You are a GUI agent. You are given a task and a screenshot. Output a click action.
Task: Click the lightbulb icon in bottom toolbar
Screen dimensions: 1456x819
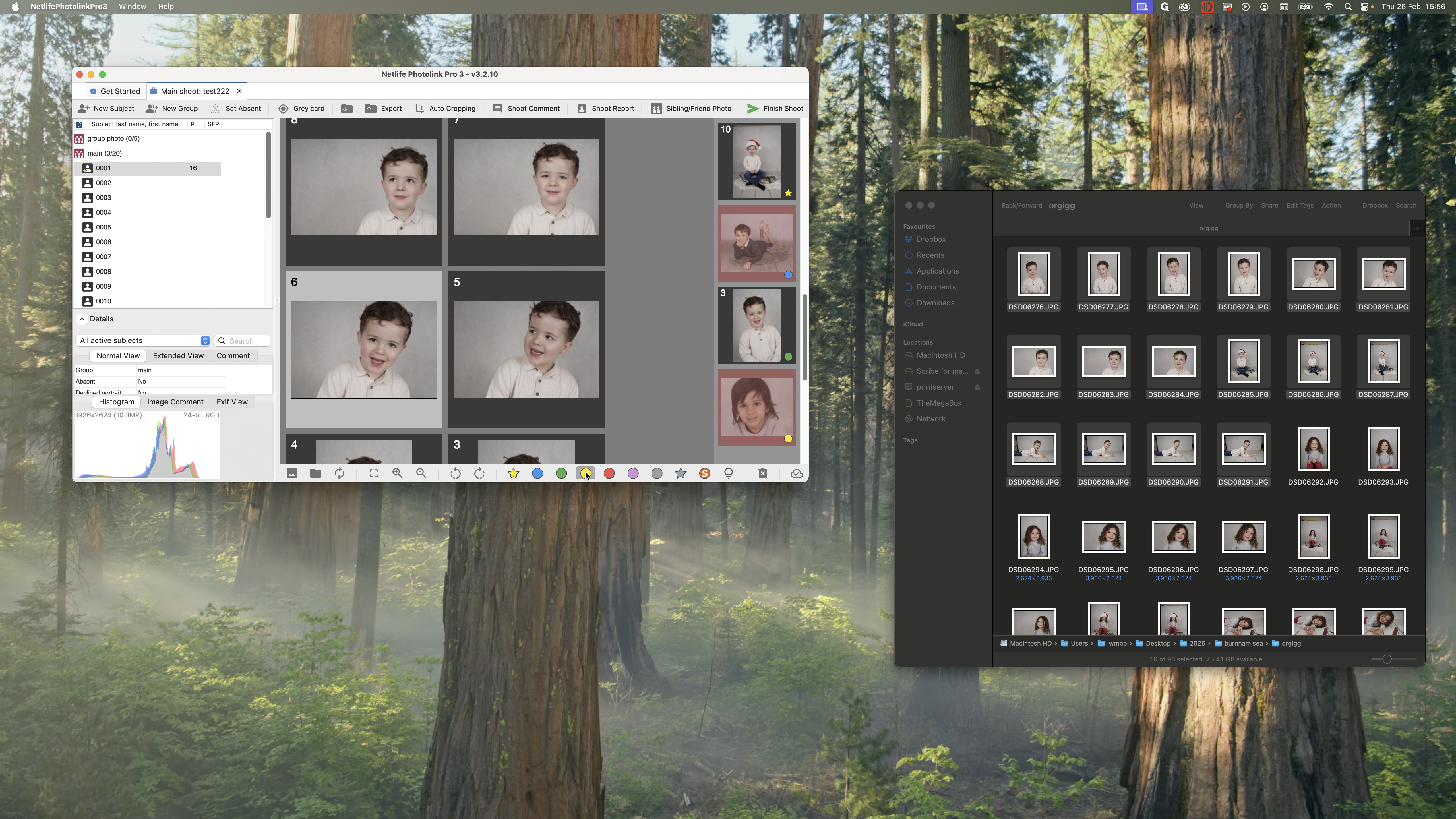pyautogui.click(x=729, y=473)
